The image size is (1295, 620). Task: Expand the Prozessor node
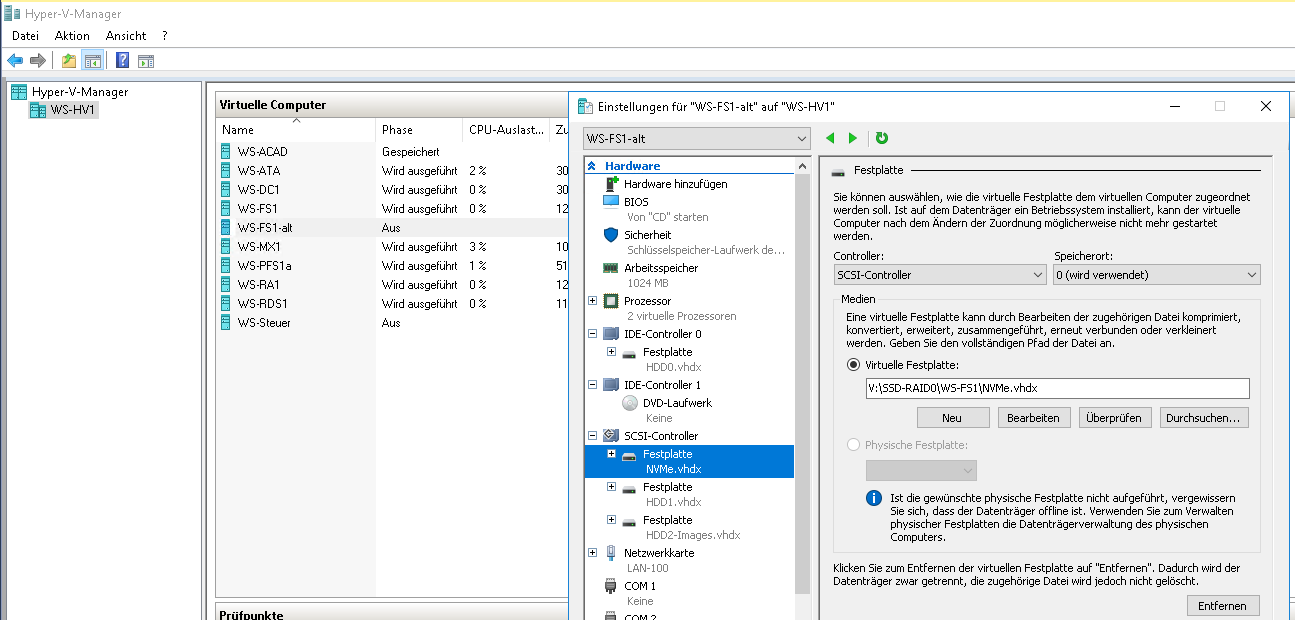point(593,301)
